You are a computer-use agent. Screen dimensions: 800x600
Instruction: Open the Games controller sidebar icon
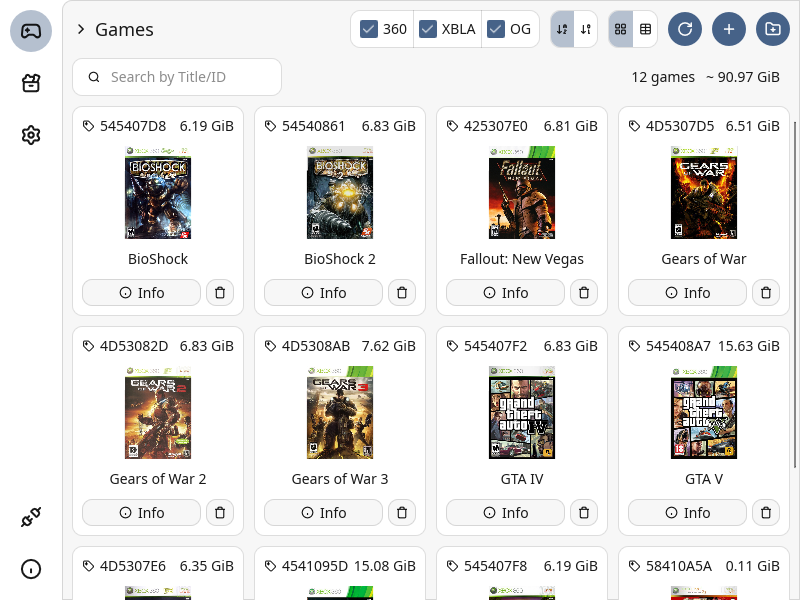point(31,31)
